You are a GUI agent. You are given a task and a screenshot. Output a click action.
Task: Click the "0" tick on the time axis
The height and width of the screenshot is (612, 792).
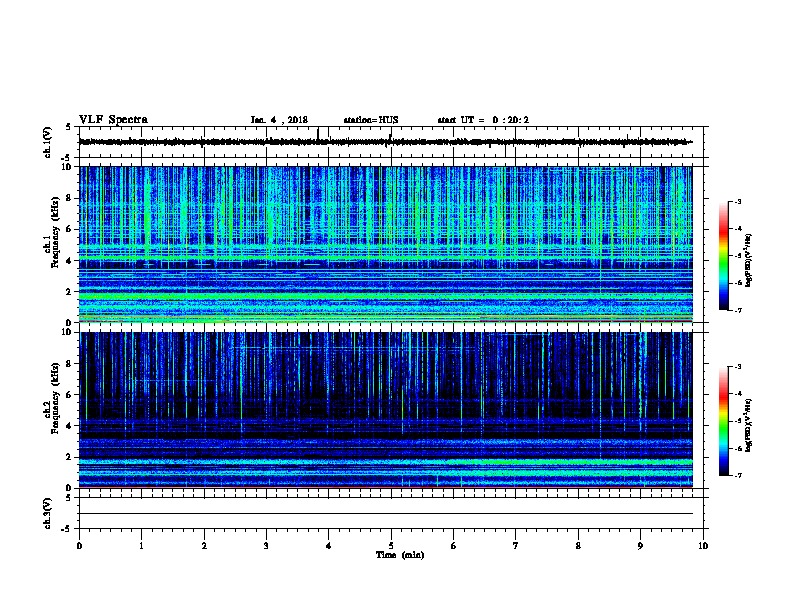[79, 546]
